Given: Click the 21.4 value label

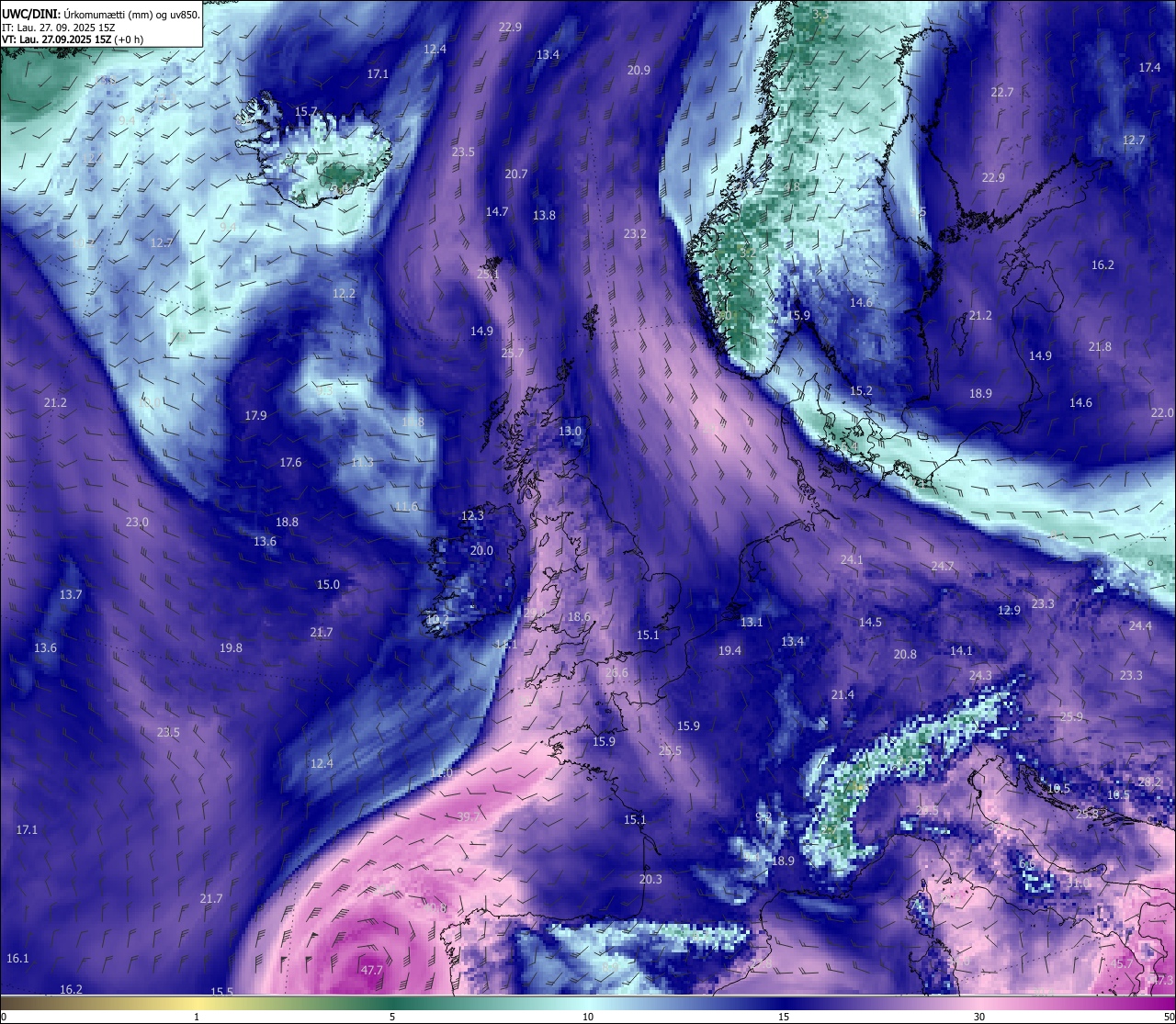Looking at the screenshot, I should pos(842,694).
